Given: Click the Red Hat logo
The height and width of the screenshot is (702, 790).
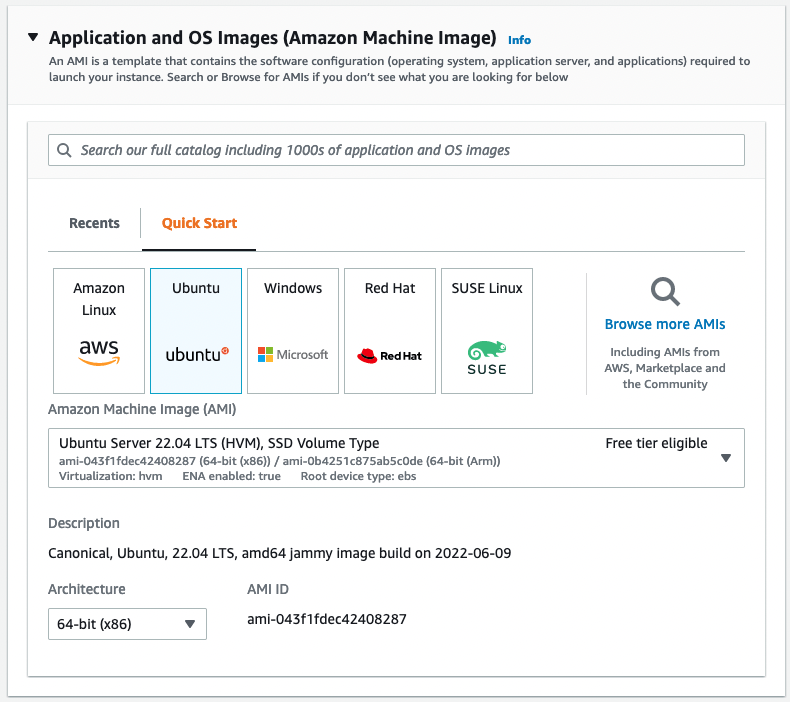Looking at the screenshot, I should tap(389, 356).
